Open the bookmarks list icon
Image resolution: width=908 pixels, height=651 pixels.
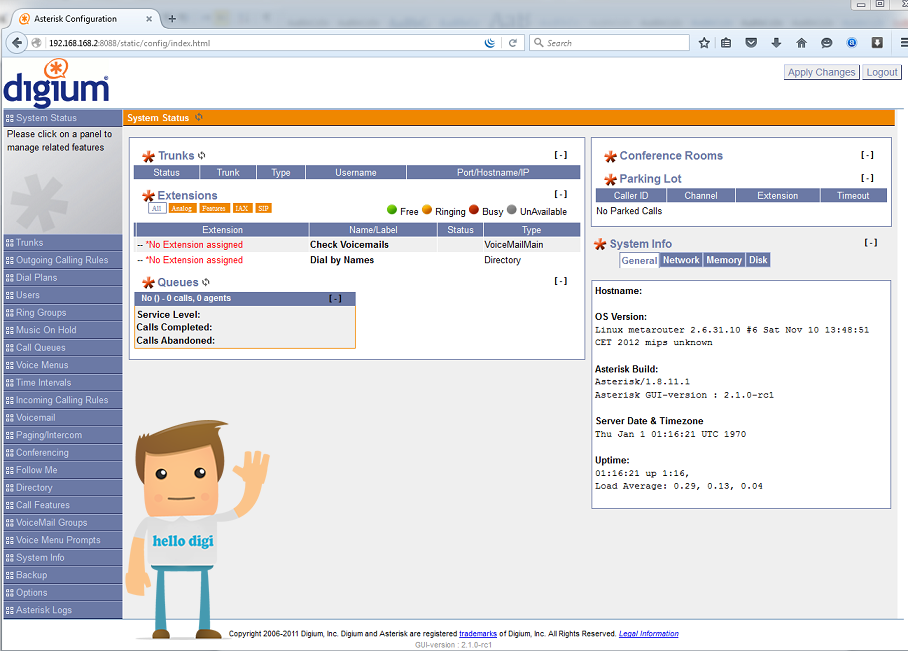(726, 43)
